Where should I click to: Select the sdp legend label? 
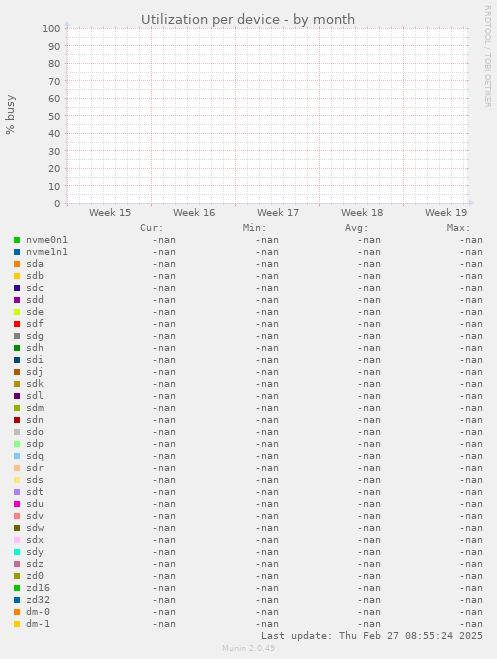click(x=35, y=444)
